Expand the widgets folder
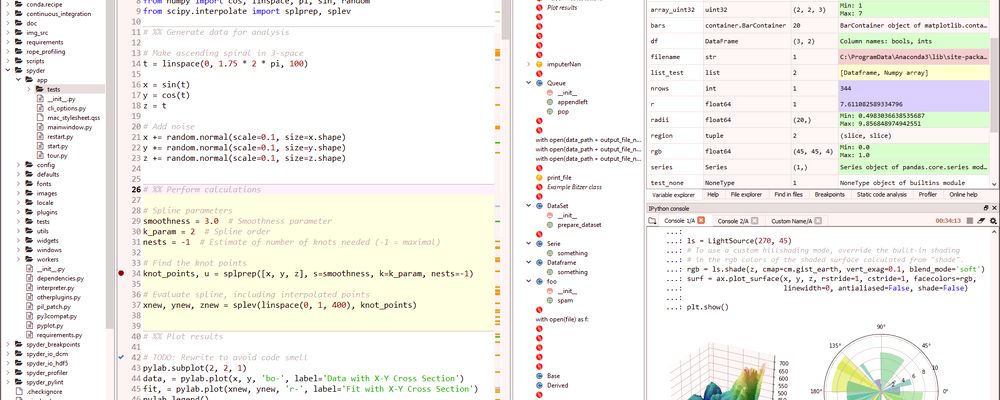1000x400 pixels. pos(18,241)
